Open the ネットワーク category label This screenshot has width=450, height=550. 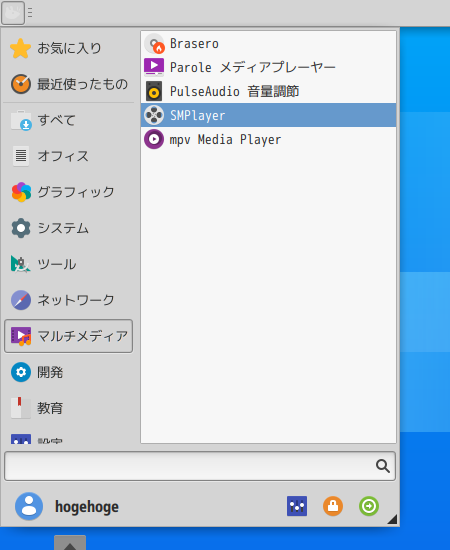pyautogui.click(x=76, y=300)
